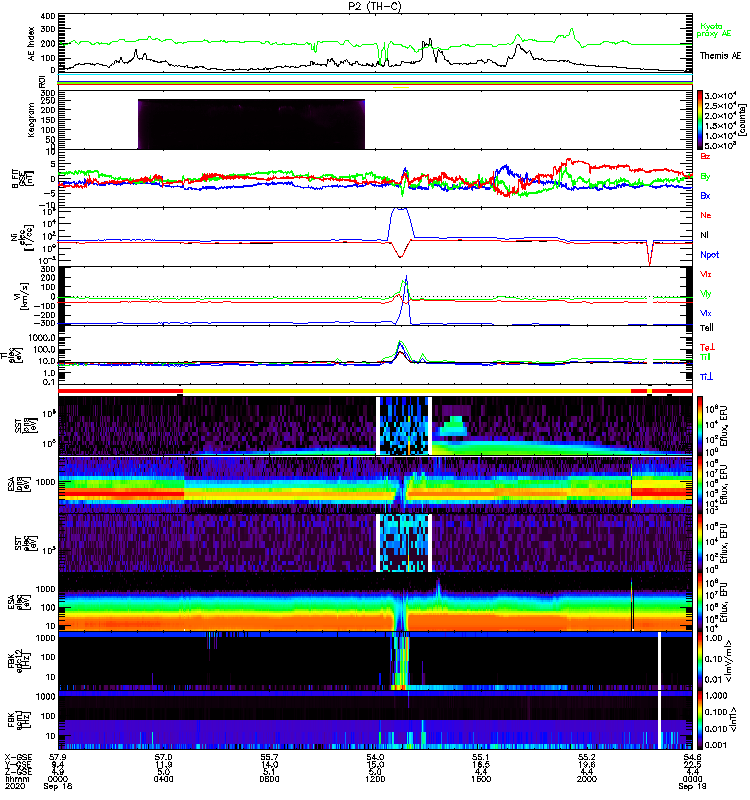Click the green Viy velocity legend label
The height and width of the screenshot is (800, 750).
click(705, 294)
